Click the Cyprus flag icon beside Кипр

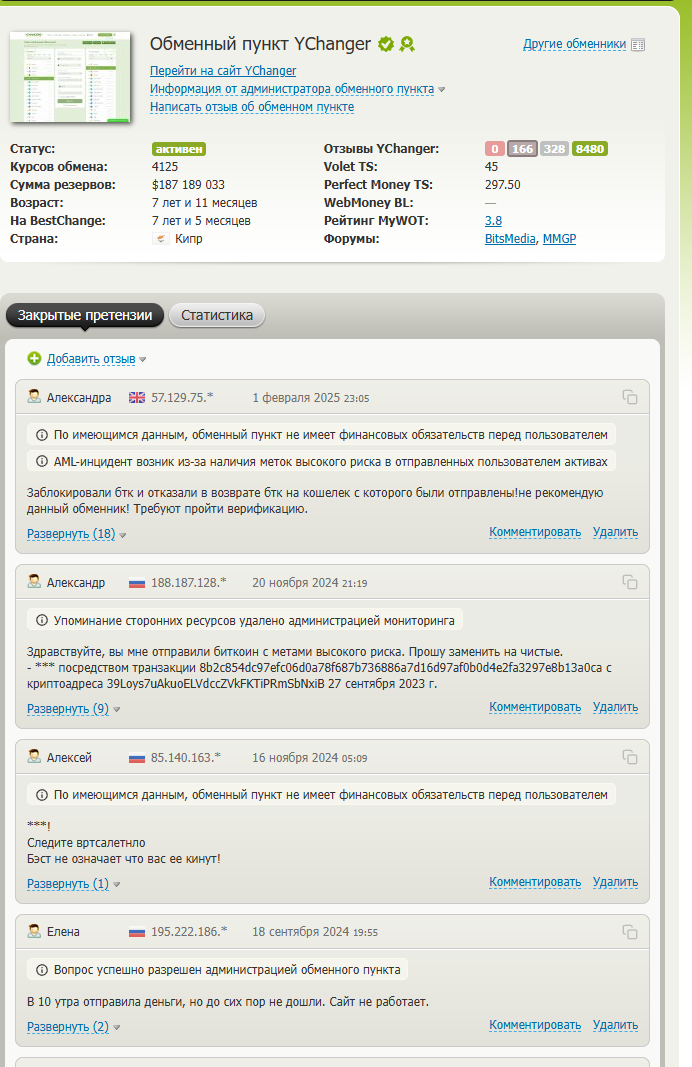(x=161, y=239)
